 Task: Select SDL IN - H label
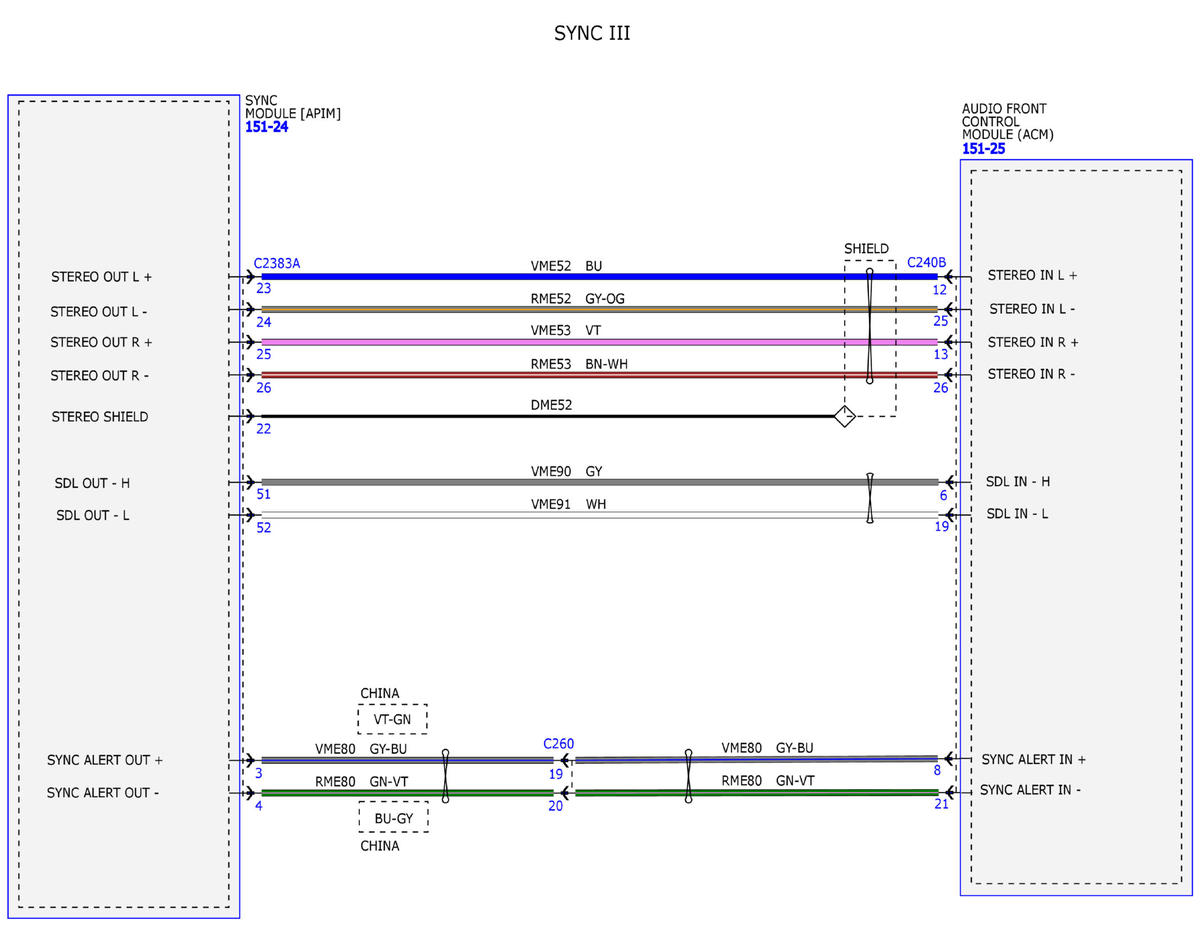[1018, 481]
